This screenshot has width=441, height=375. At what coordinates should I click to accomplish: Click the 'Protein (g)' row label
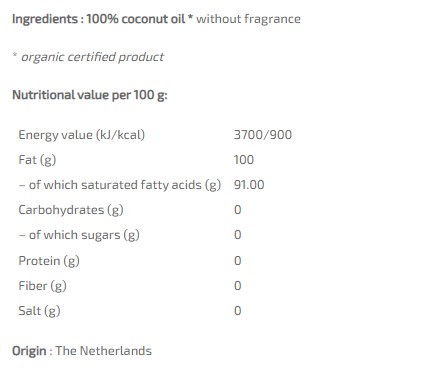click(49, 261)
